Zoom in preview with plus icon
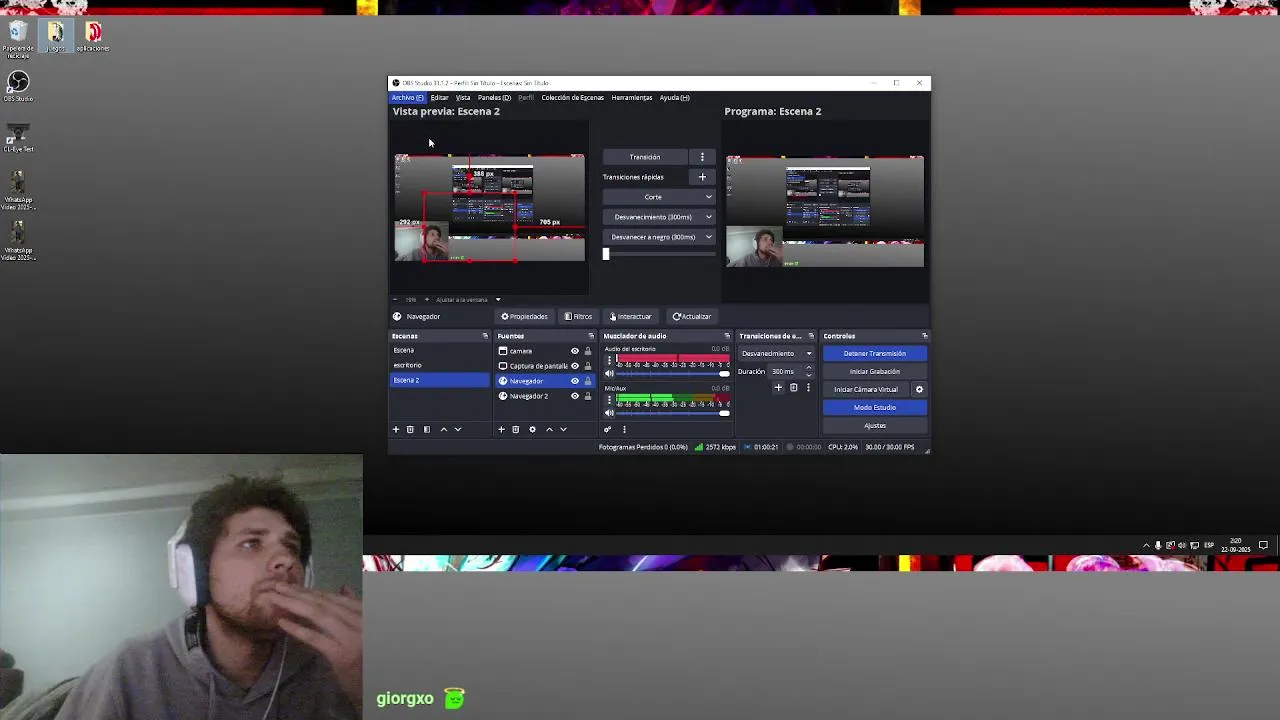Screen dimensions: 1280x720 427,299
